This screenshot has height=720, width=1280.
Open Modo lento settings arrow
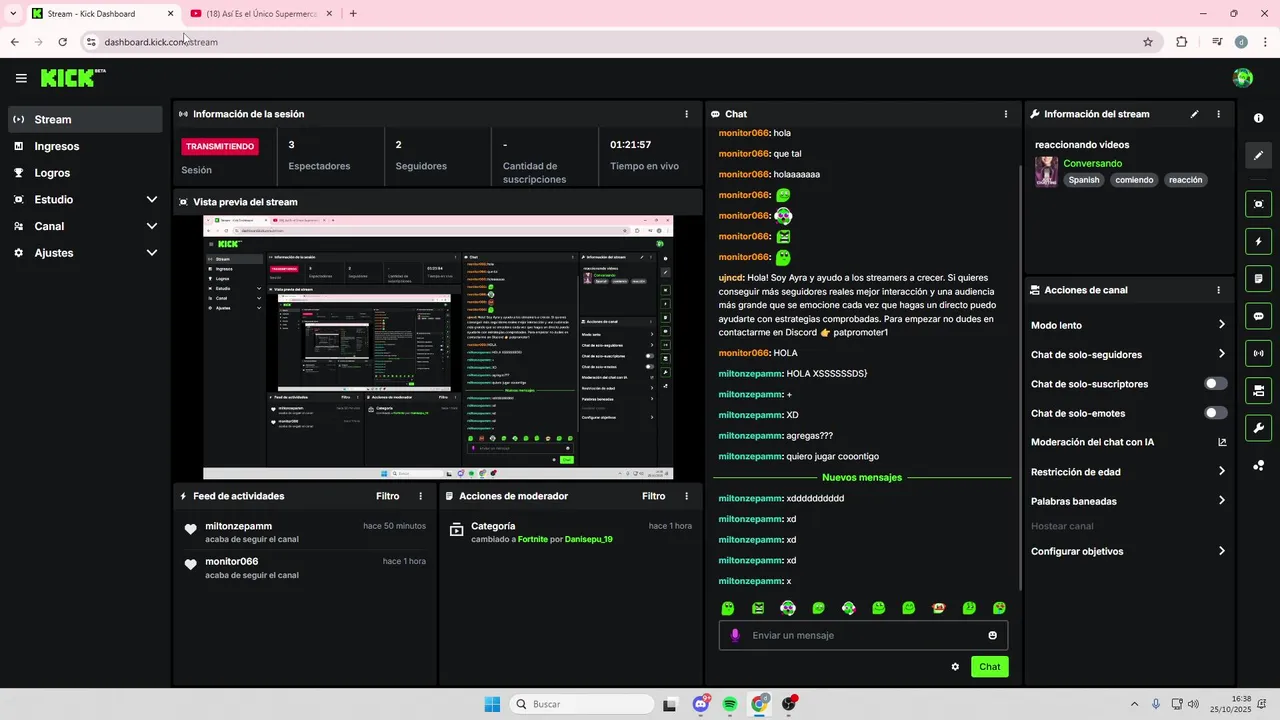1221,325
